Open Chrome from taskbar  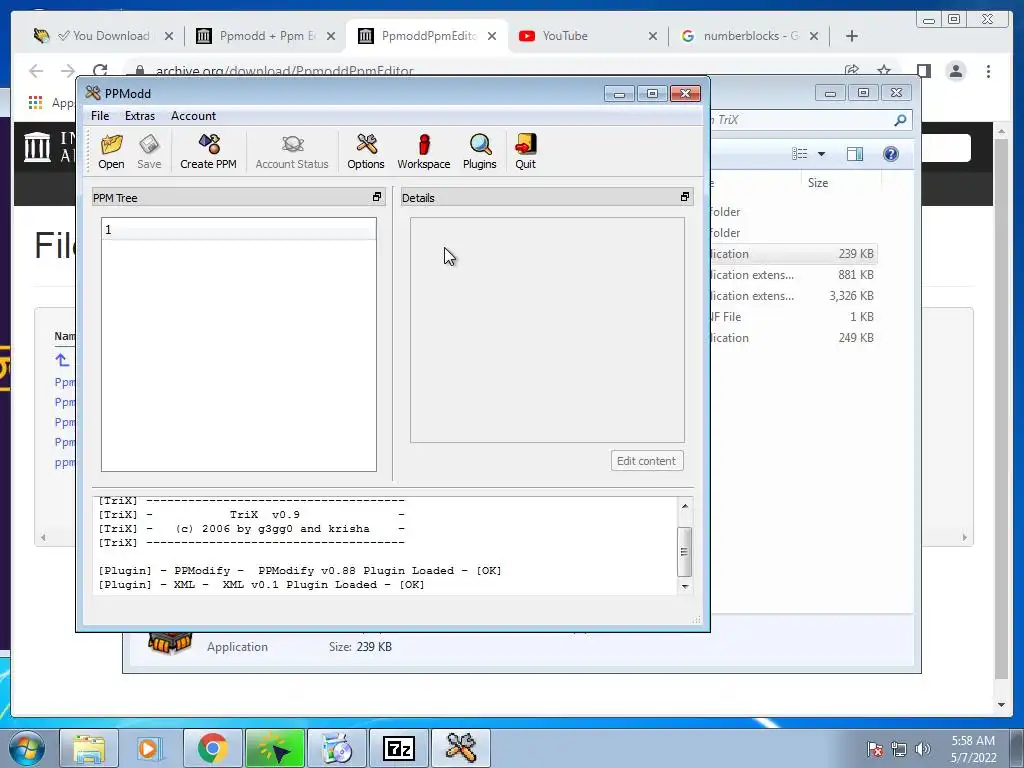pyautogui.click(x=212, y=748)
